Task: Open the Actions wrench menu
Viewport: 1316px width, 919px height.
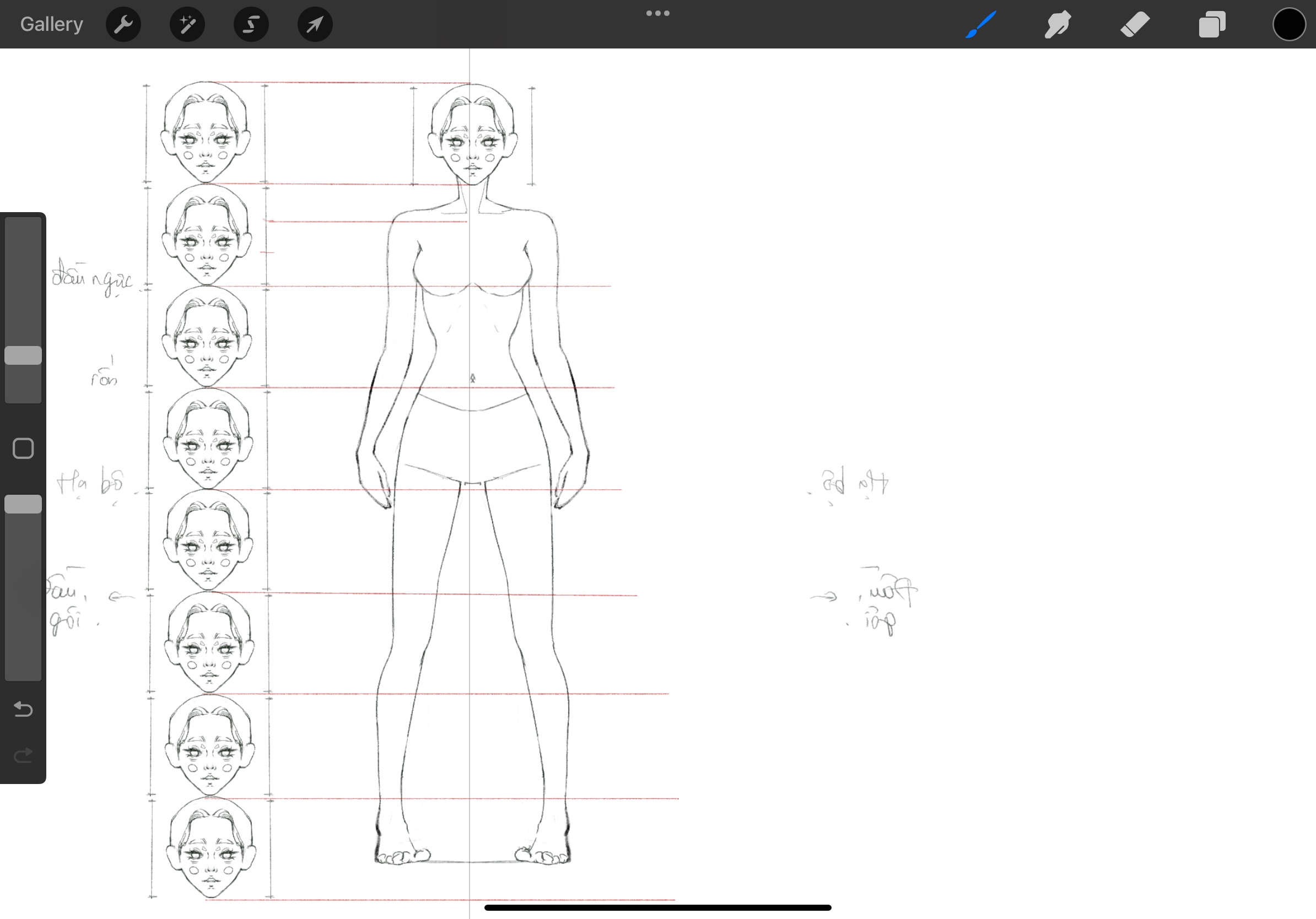Action: tap(123, 24)
